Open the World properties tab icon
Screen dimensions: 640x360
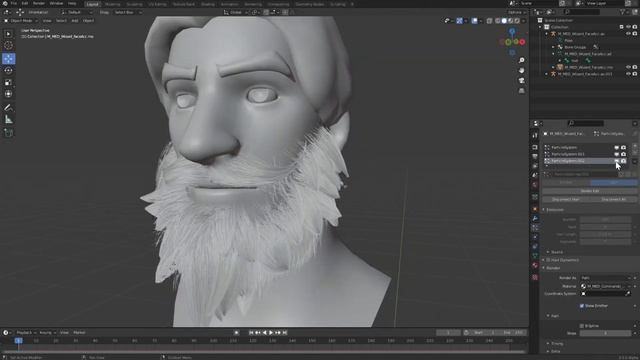(535, 185)
